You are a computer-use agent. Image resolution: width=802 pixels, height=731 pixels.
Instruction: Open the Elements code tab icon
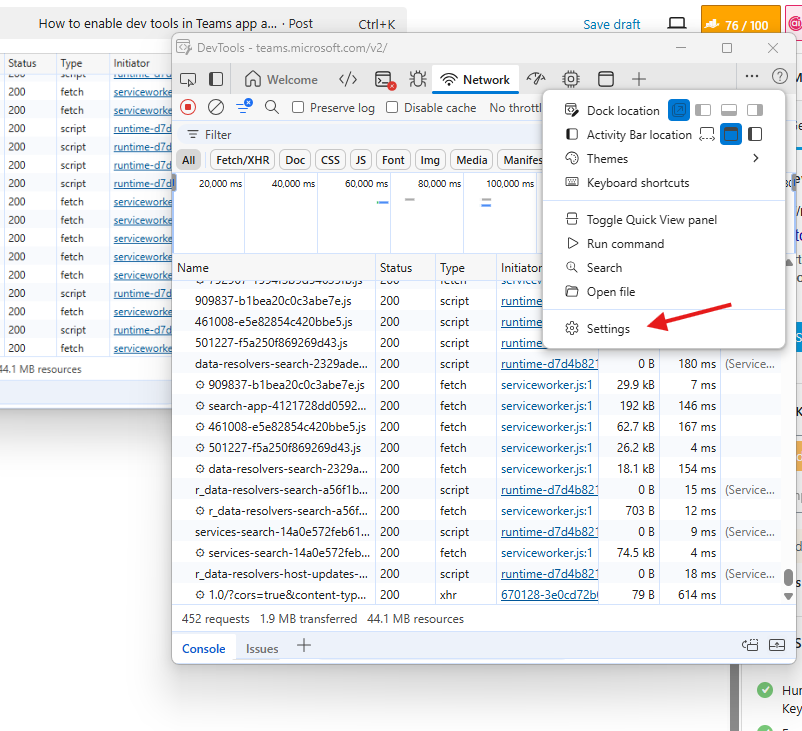(348, 80)
